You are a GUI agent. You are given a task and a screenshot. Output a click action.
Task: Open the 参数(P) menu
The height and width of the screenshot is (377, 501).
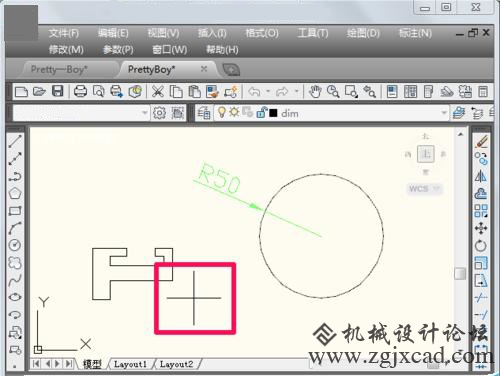coord(118,50)
